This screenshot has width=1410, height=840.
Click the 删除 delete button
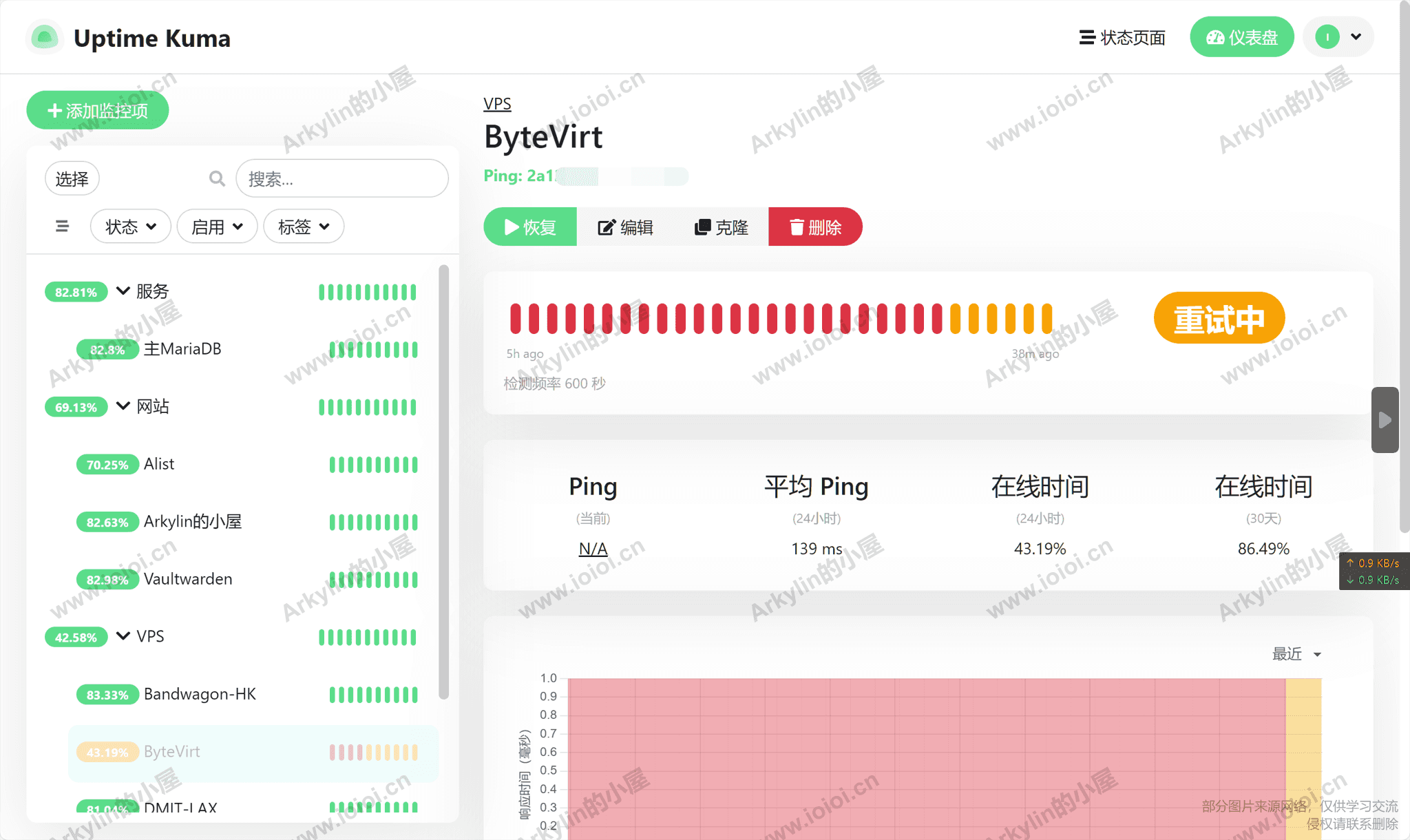(815, 227)
